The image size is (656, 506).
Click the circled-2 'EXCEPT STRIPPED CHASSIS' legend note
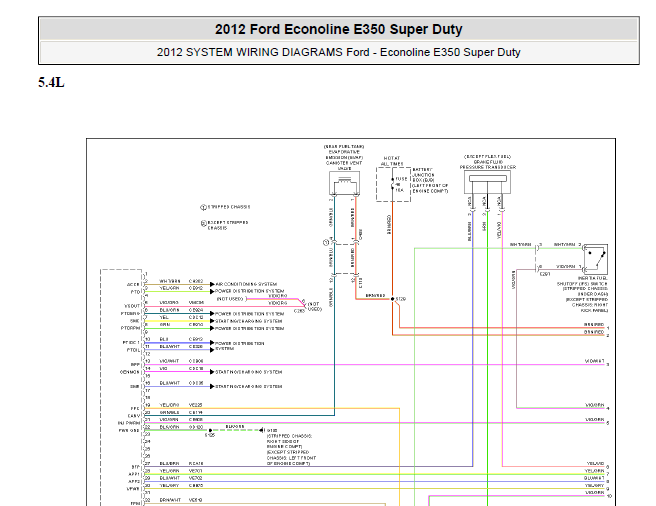click(x=224, y=225)
